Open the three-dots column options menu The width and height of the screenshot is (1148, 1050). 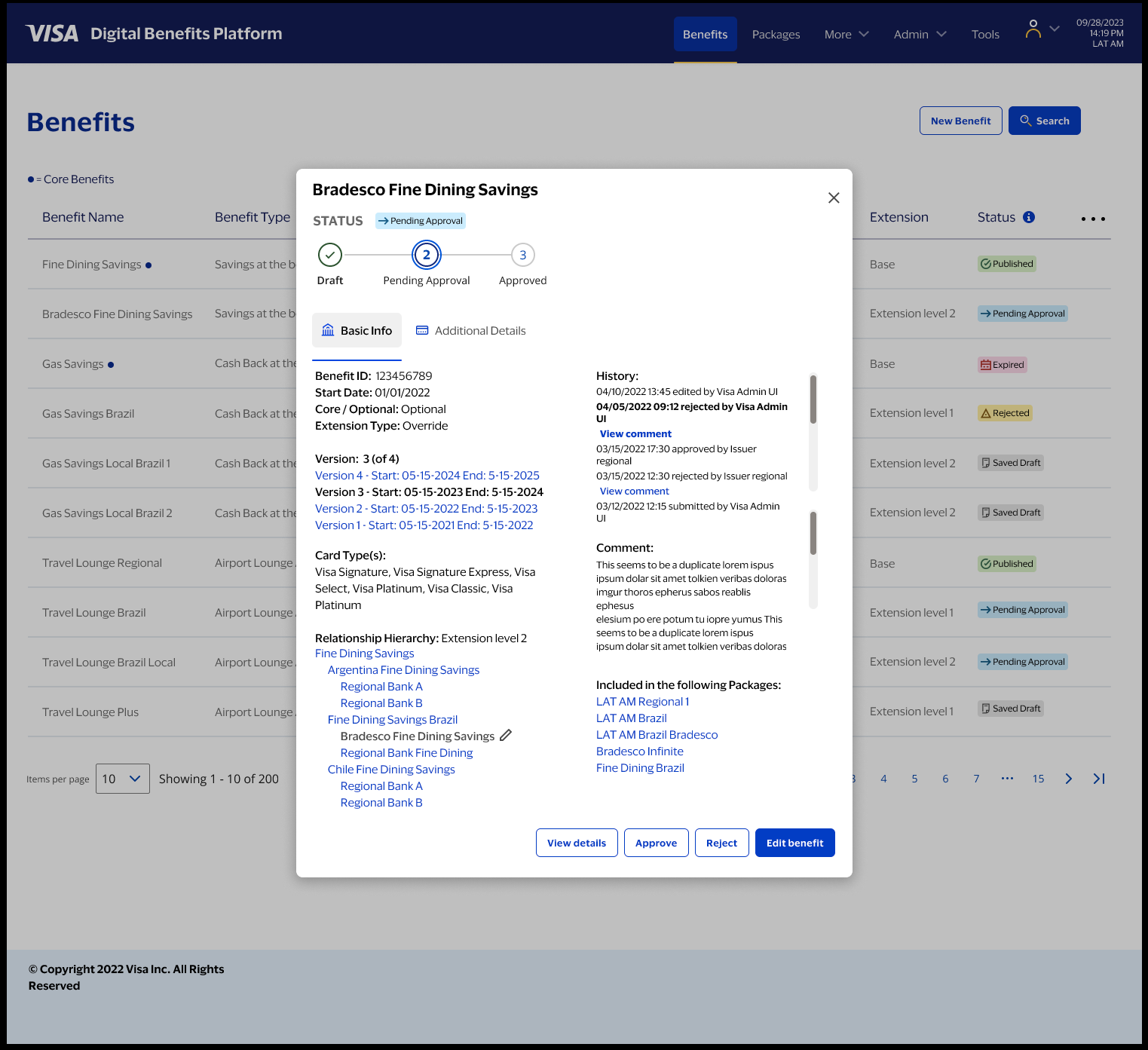[1092, 219]
